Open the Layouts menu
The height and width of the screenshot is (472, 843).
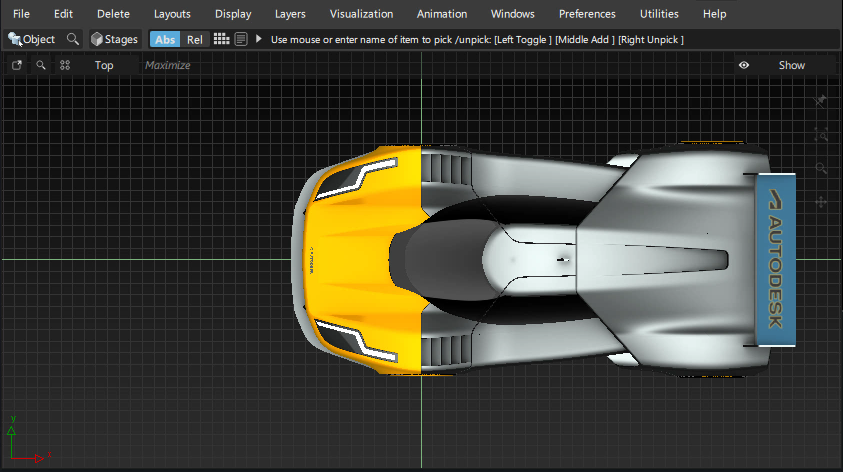(172, 14)
